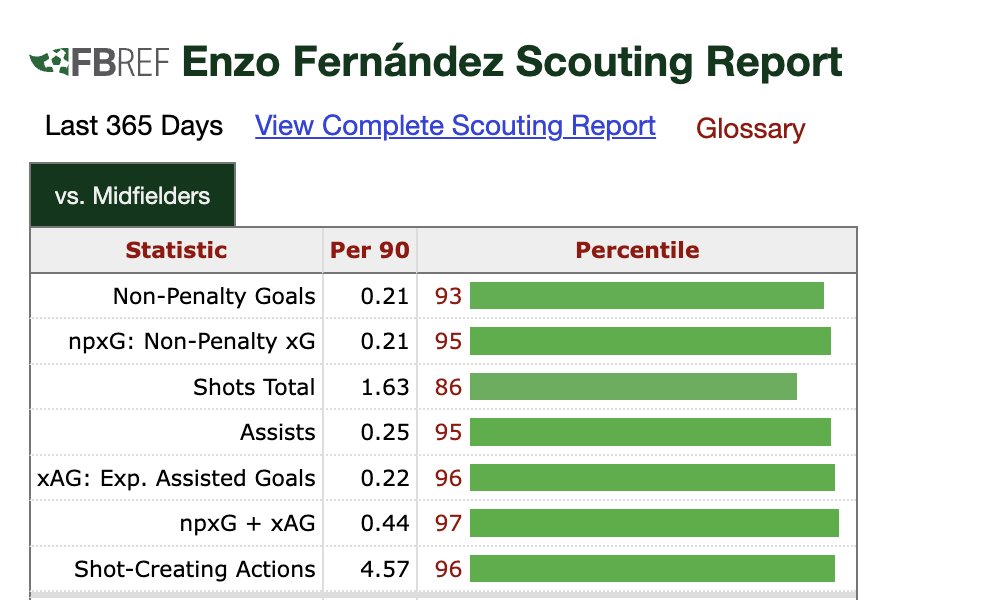Open the View Complete Scouting Report link
Image resolution: width=992 pixels, height=600 pixels.
pos(455,125)
